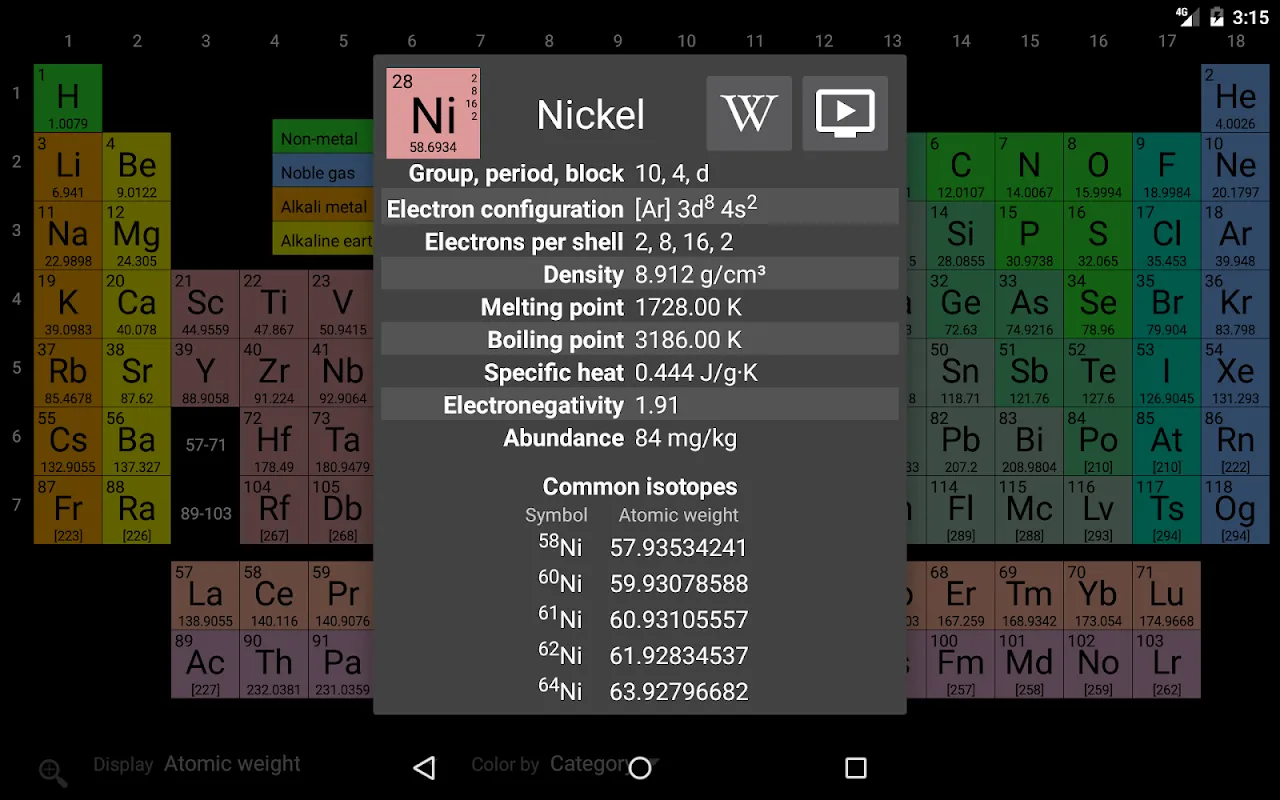Tap the Alkali metal legend entry
Viewport: 1280px width, 800px height.
[x=322, y=206]
